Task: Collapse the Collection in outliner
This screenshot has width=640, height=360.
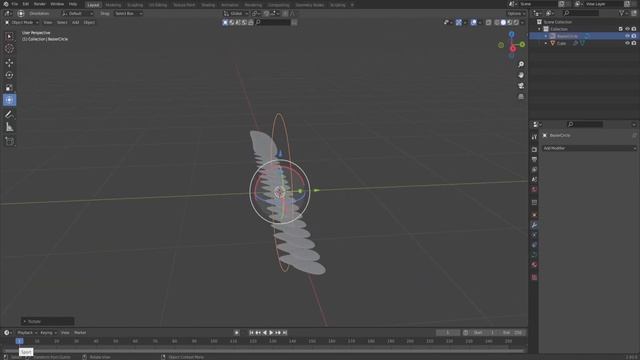Action: tap(539, 29)
